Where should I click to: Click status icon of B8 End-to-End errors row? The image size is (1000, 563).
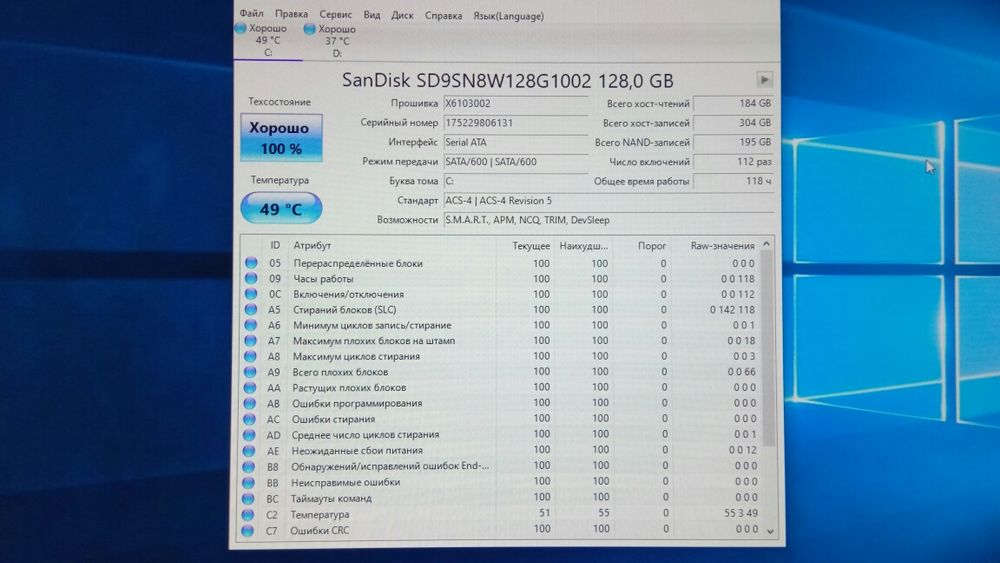[249, 466]
